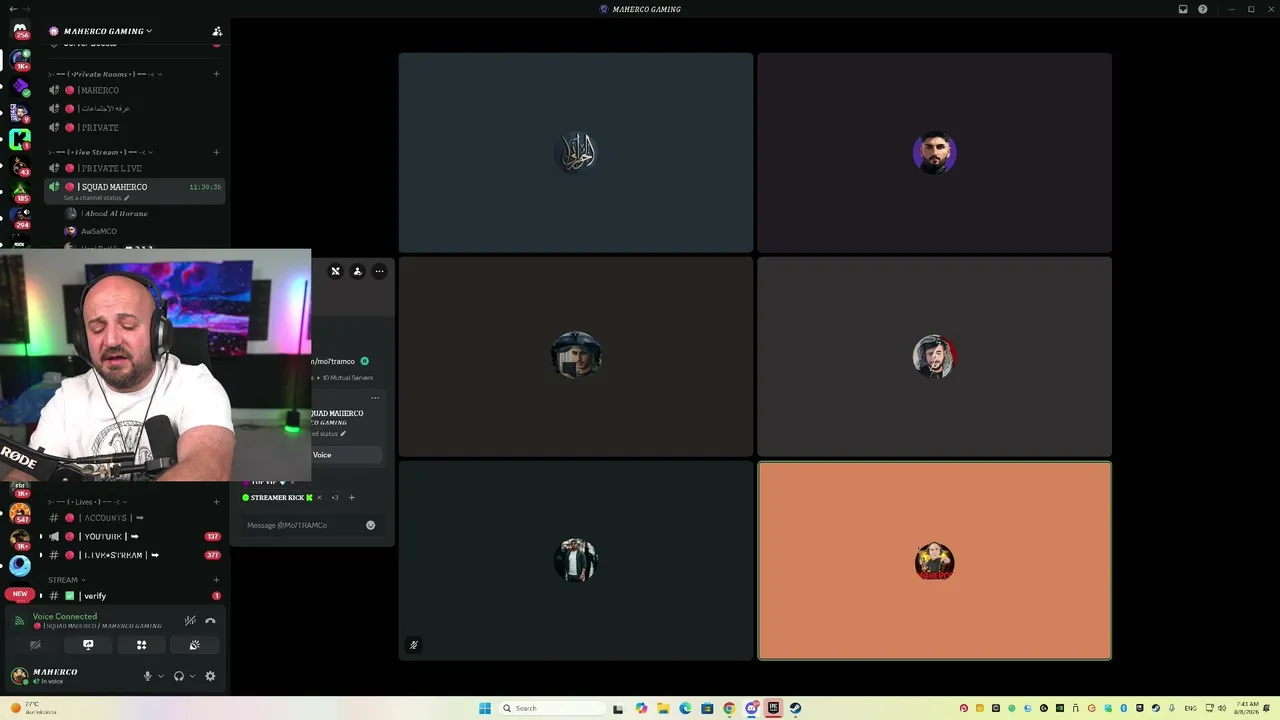Viewport: 1280px width, 720px height.
Task: Open ACCOUNTS text channel
Action: coord(134,518)
